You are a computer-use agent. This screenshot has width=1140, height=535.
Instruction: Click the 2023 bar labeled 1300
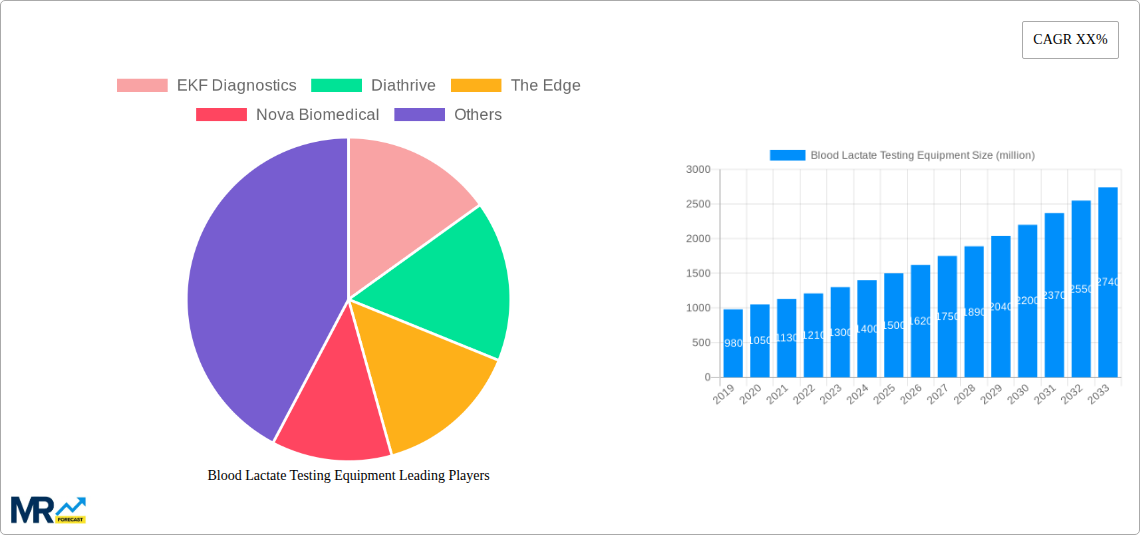(x=840, y=332)
